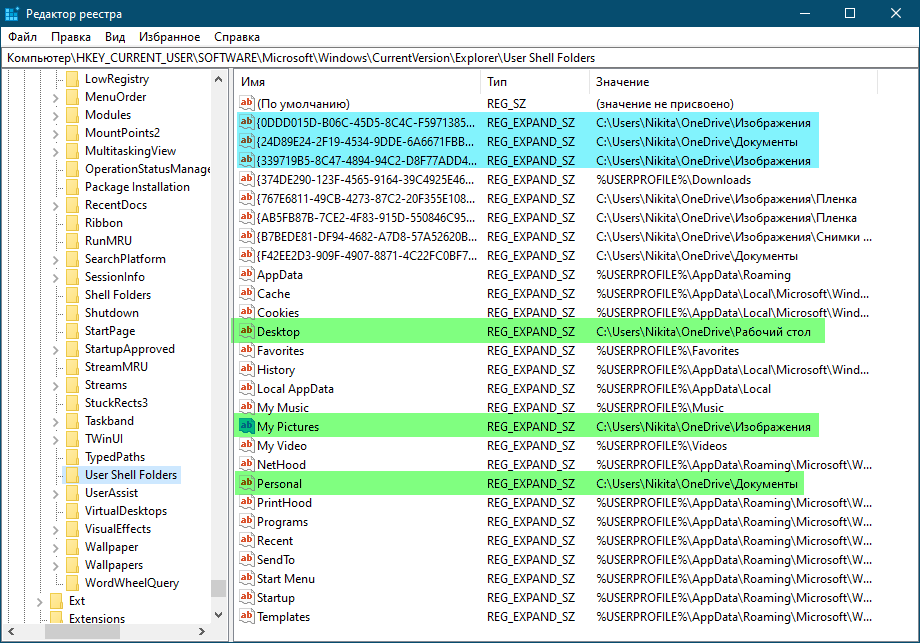Click the tree horizontal scroll-right arrow
The width and height of the screenshot is (920, 643).
pyautogui.click(x=202, y=631)
